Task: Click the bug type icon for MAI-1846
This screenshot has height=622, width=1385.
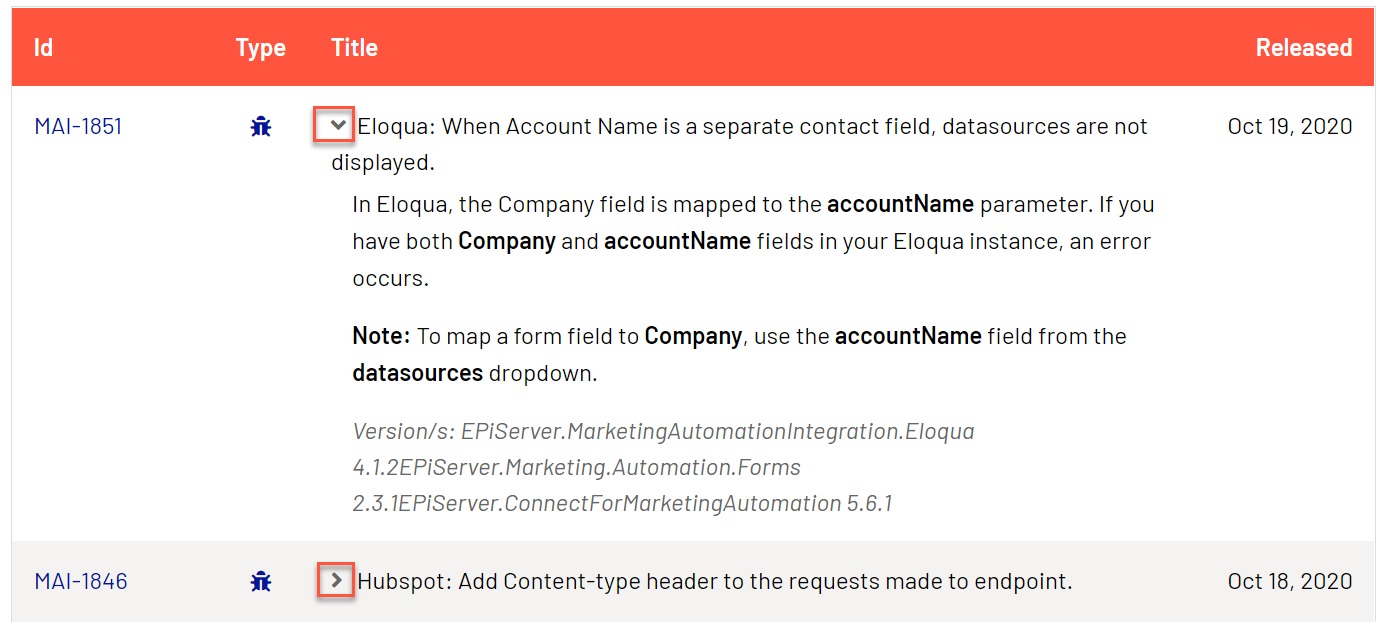Action: pos(261,581)
